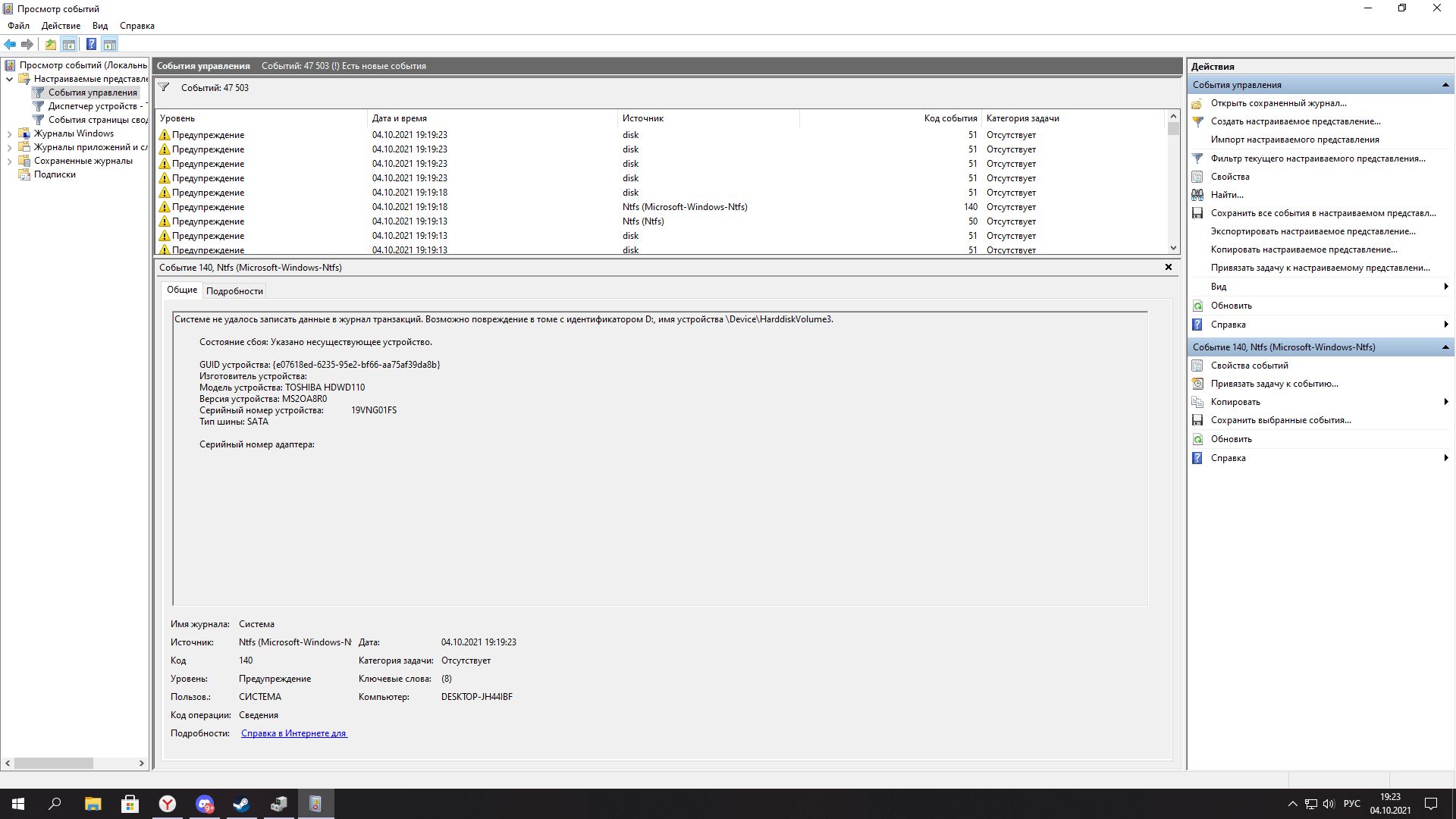Click Создать настраиваемое представление funnel icon
Image resolution: width=1456 pixels, height=819 pixels.
click(x=1197, y=121)
